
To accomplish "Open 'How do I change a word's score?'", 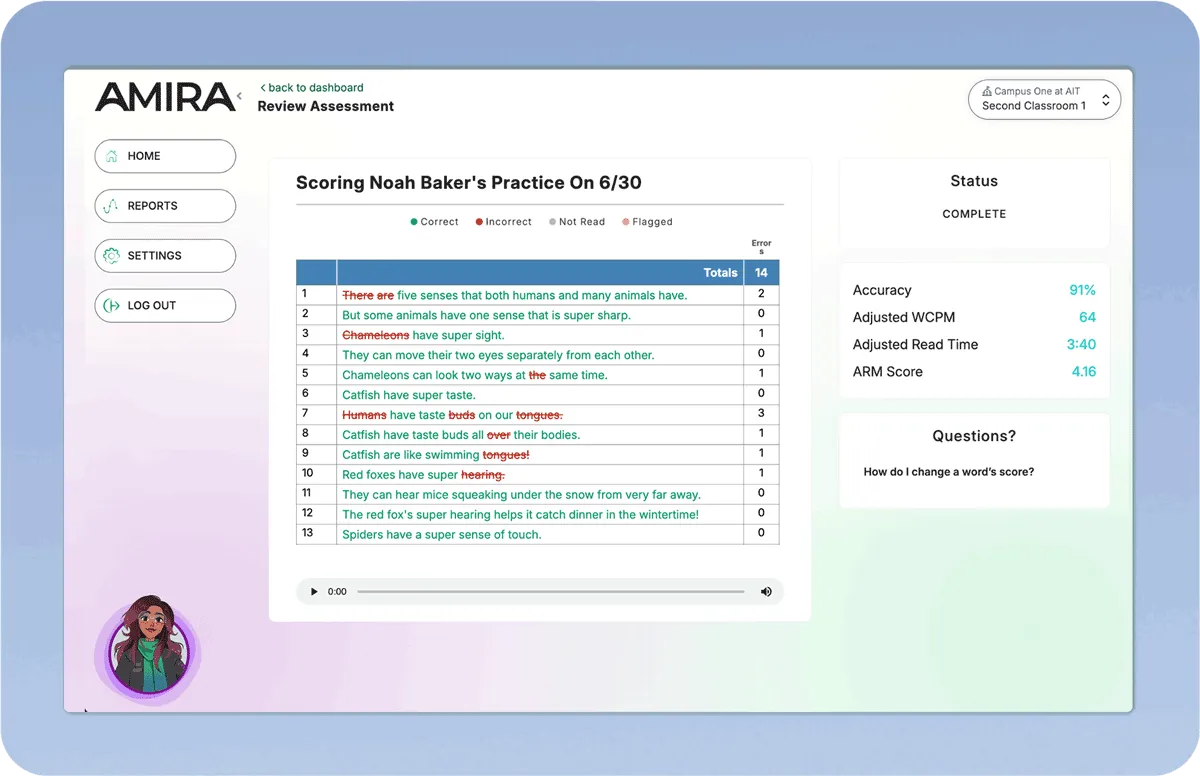I will click(x=948, y=472).
